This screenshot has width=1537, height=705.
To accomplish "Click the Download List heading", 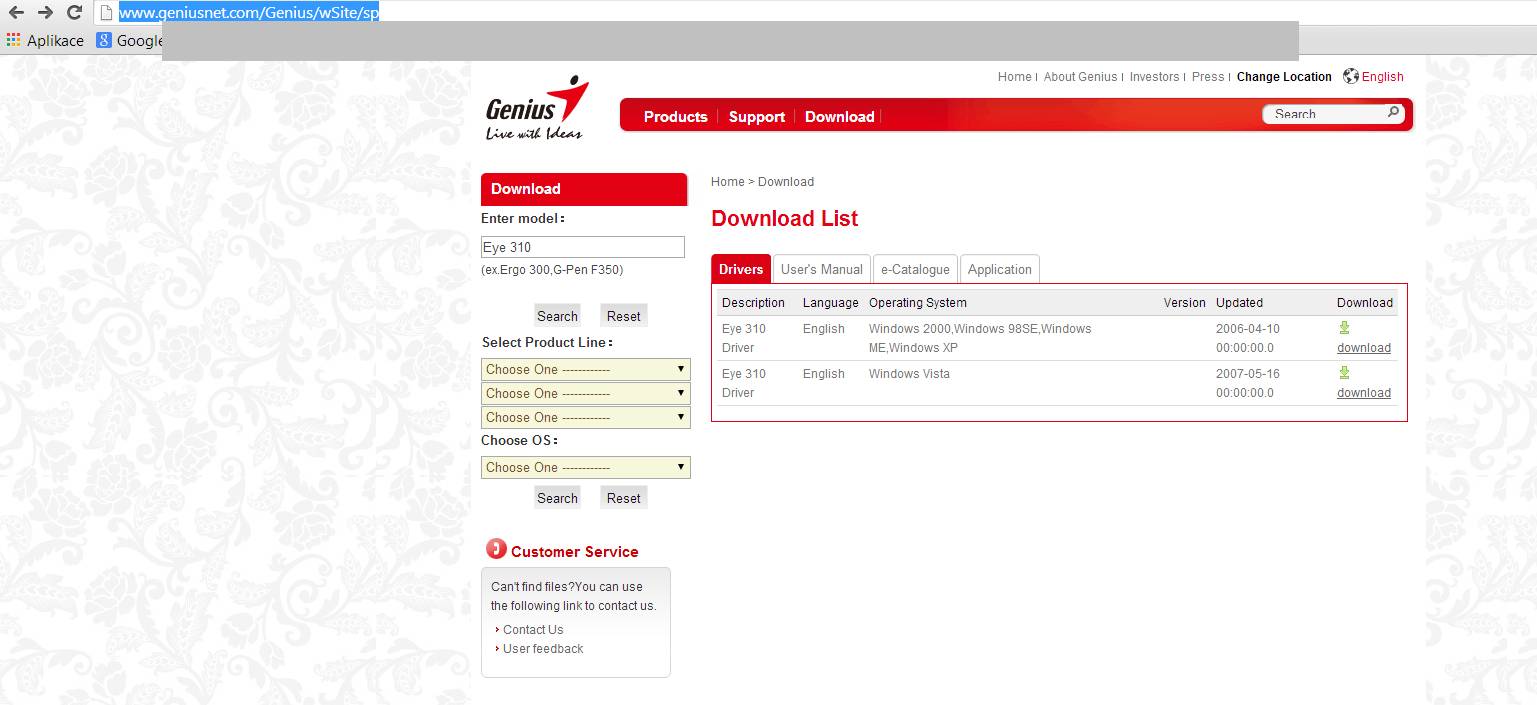I will [784, 219].
